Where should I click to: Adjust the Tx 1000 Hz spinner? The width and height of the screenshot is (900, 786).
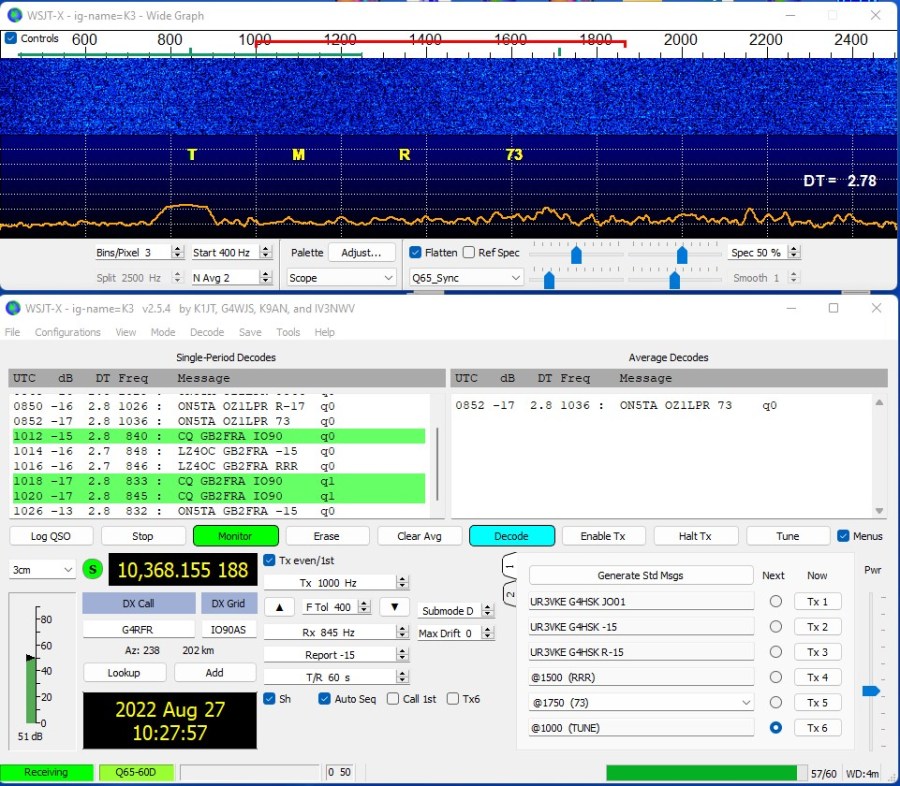pos(402,582)
